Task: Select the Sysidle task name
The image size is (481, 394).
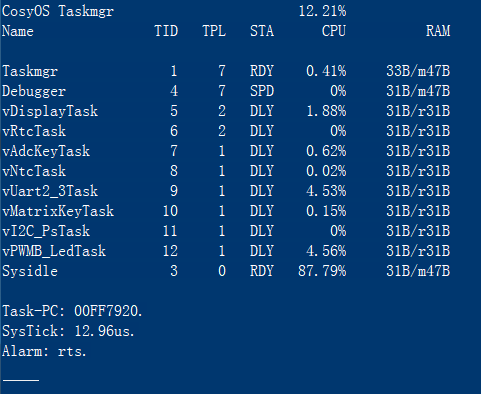Action: pos(30,272)
